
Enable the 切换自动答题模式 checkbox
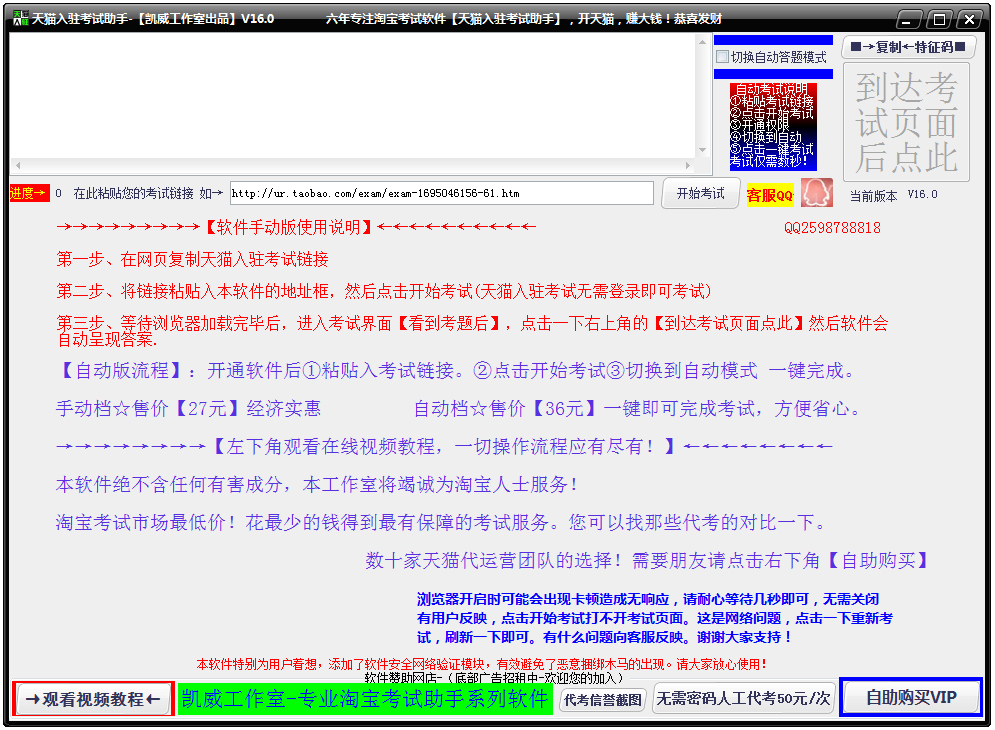tap(722, 57)
